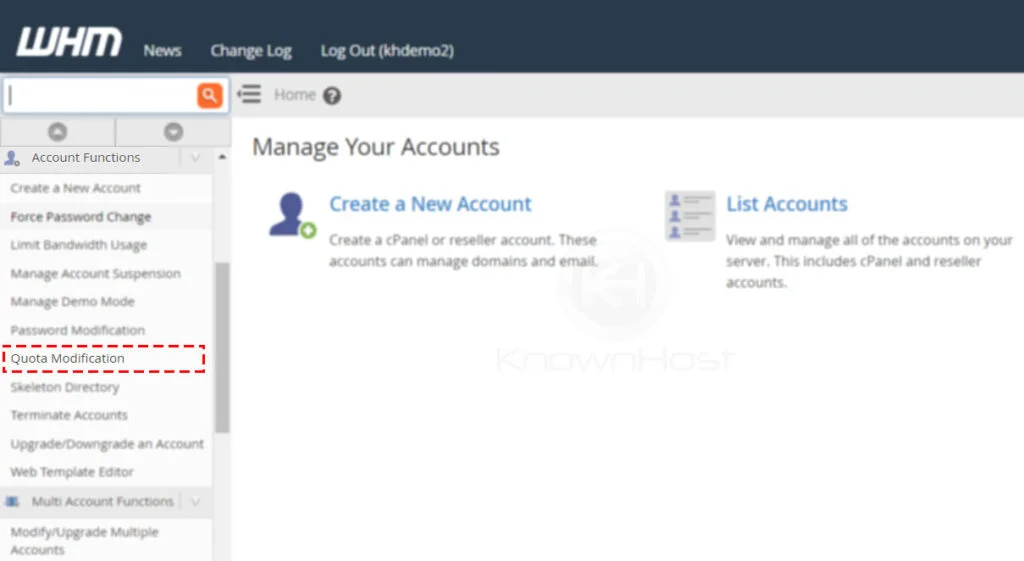
Task: Select Limit Bandwidth Usage in sidebar
Action: [78, 245]
